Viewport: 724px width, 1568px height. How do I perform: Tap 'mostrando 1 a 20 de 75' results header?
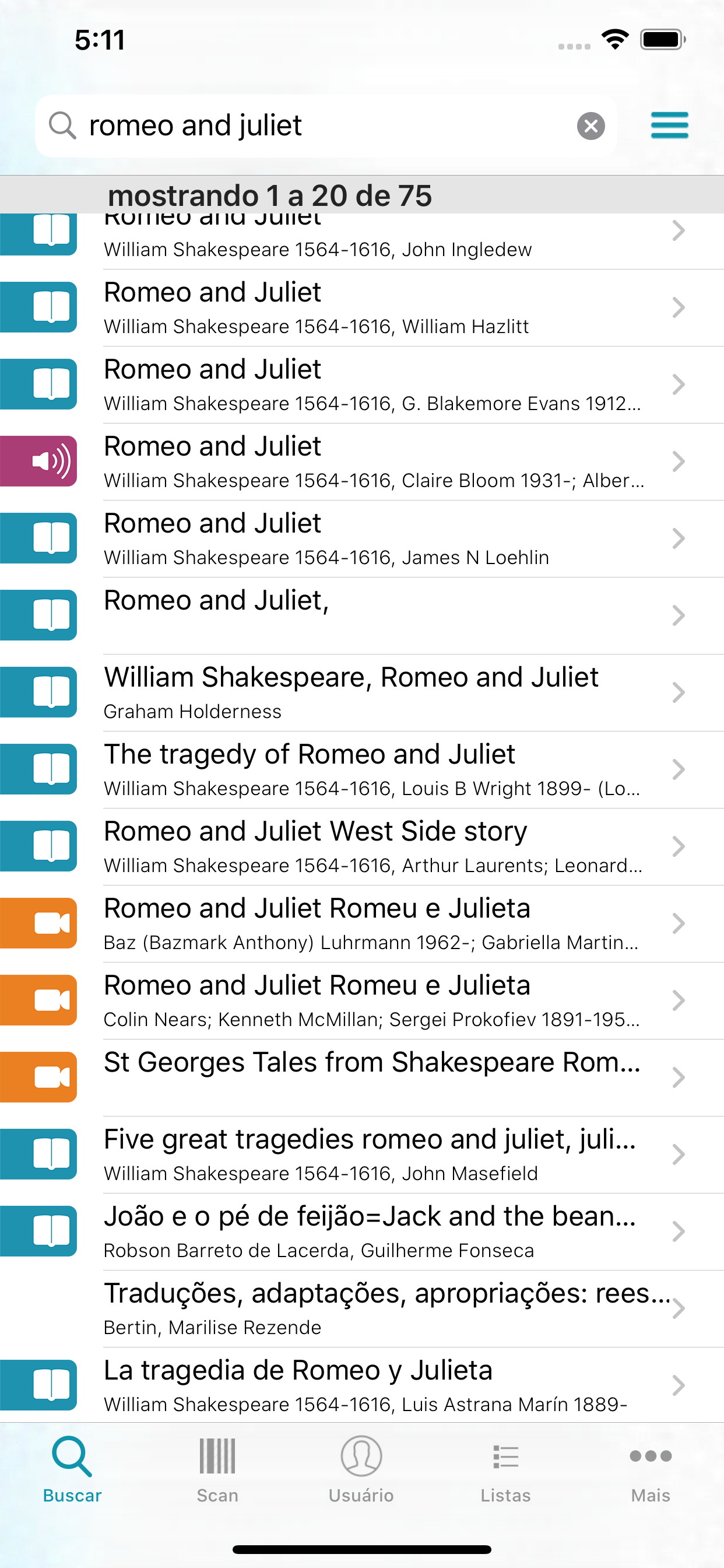coord(269,195)
